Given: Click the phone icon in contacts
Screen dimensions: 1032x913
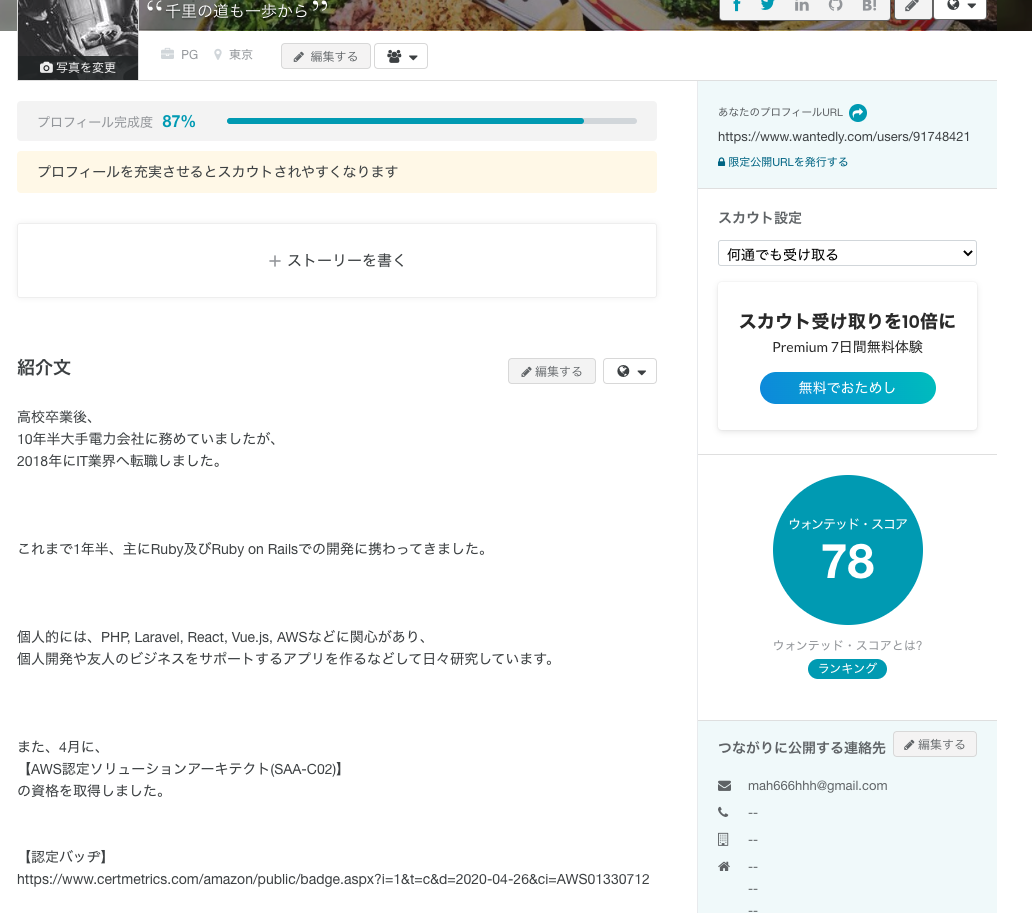Looking at the screenshot, I should (723, 812).
